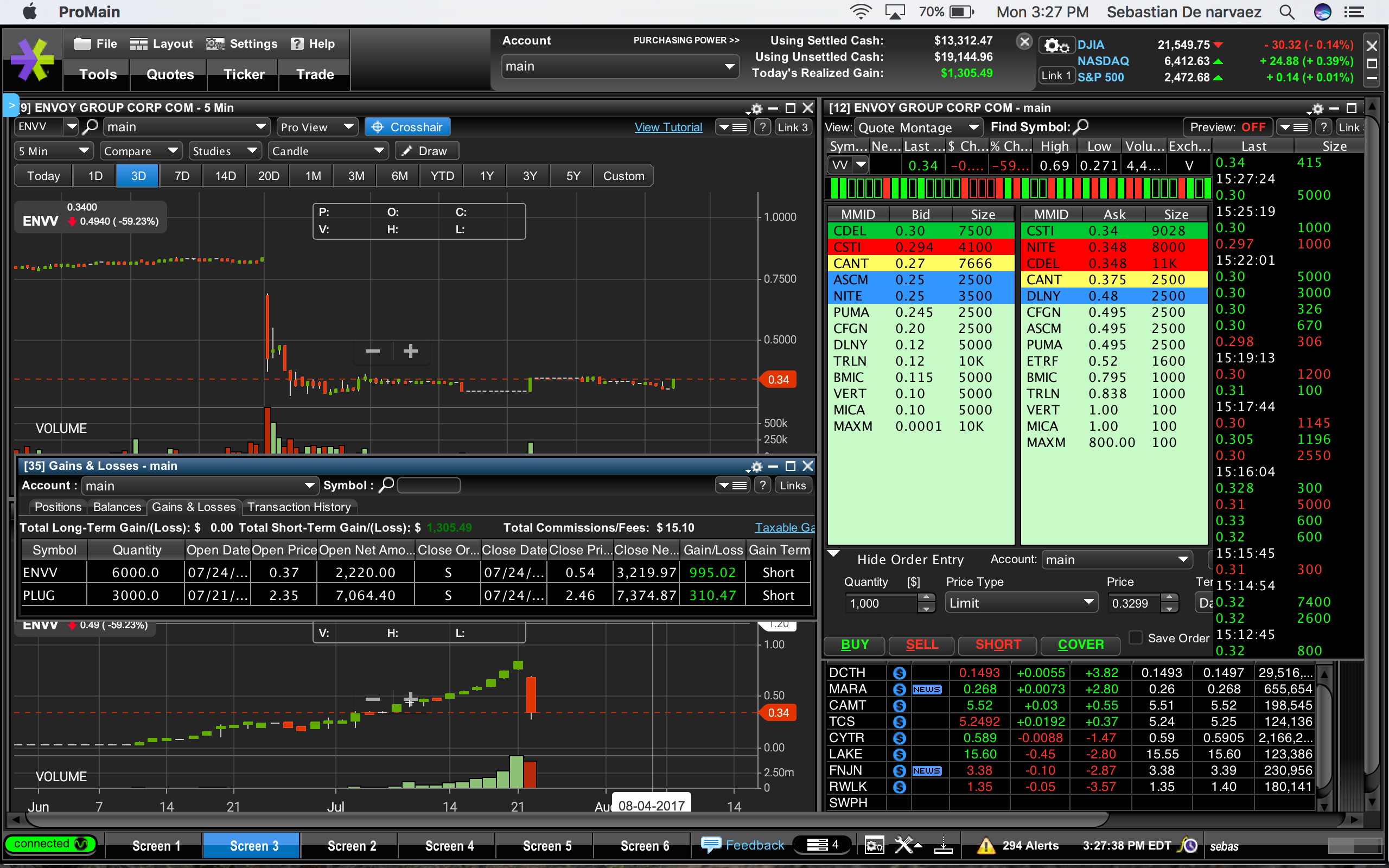The height and width of the screenshot is (868, 1389).
Task: Expand the Studies dropdown
Action: [x=225, y=151]
